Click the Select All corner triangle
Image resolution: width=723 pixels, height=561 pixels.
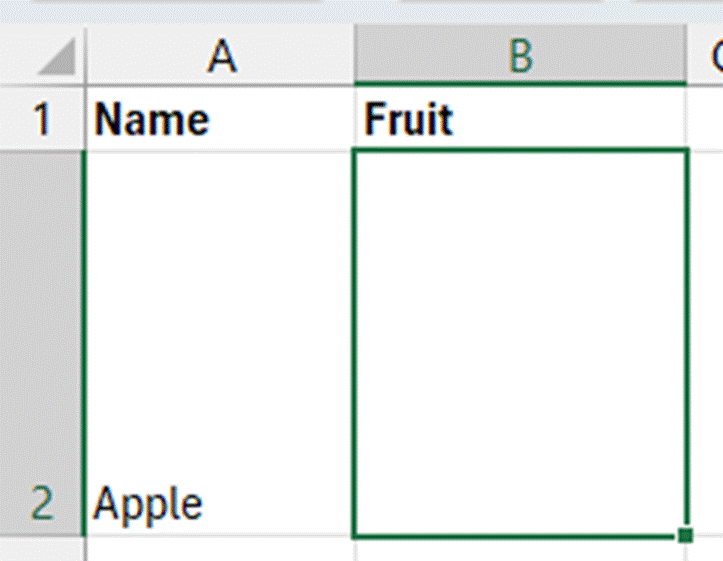pos(56,57)
